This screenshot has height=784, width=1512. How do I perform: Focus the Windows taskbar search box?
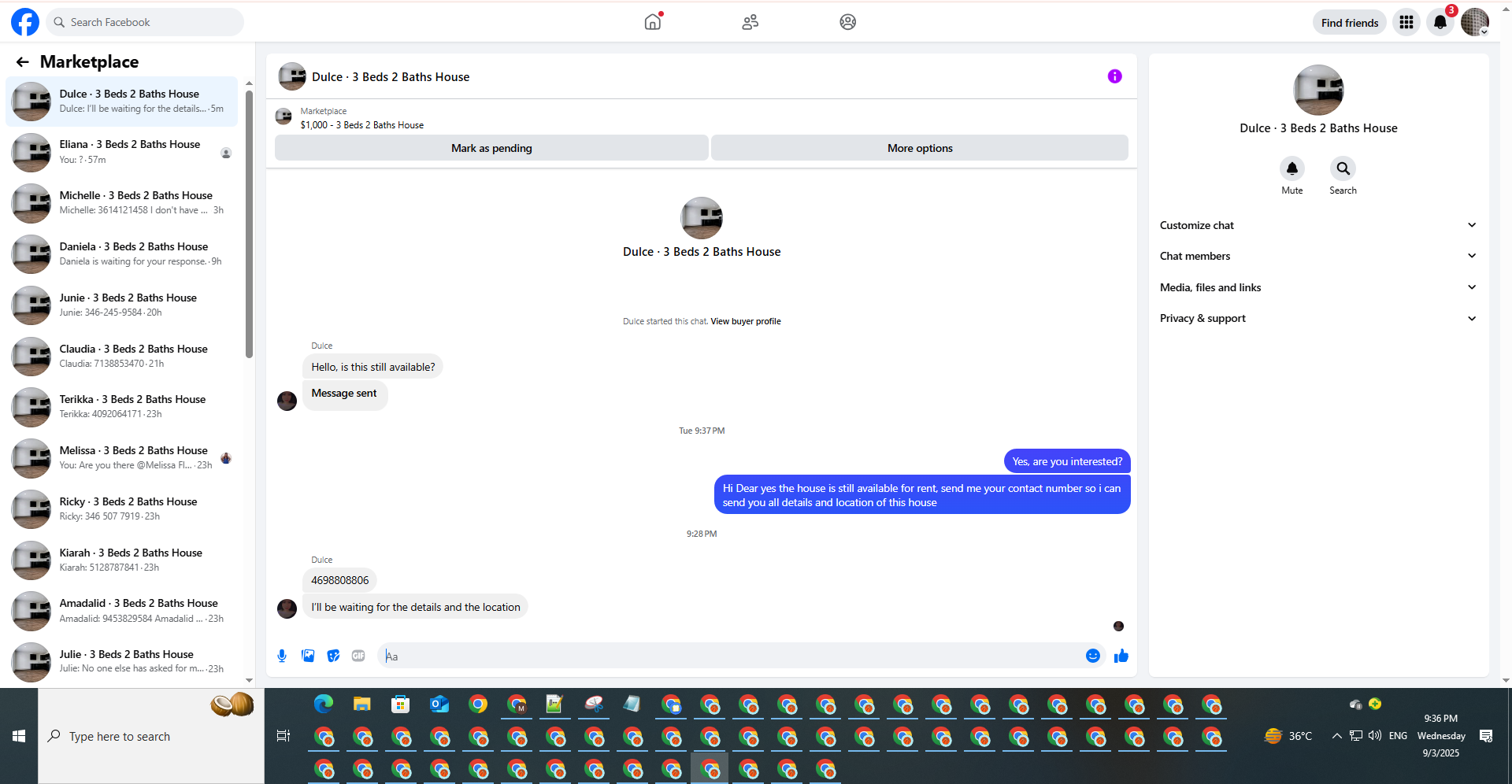[151, 736]
